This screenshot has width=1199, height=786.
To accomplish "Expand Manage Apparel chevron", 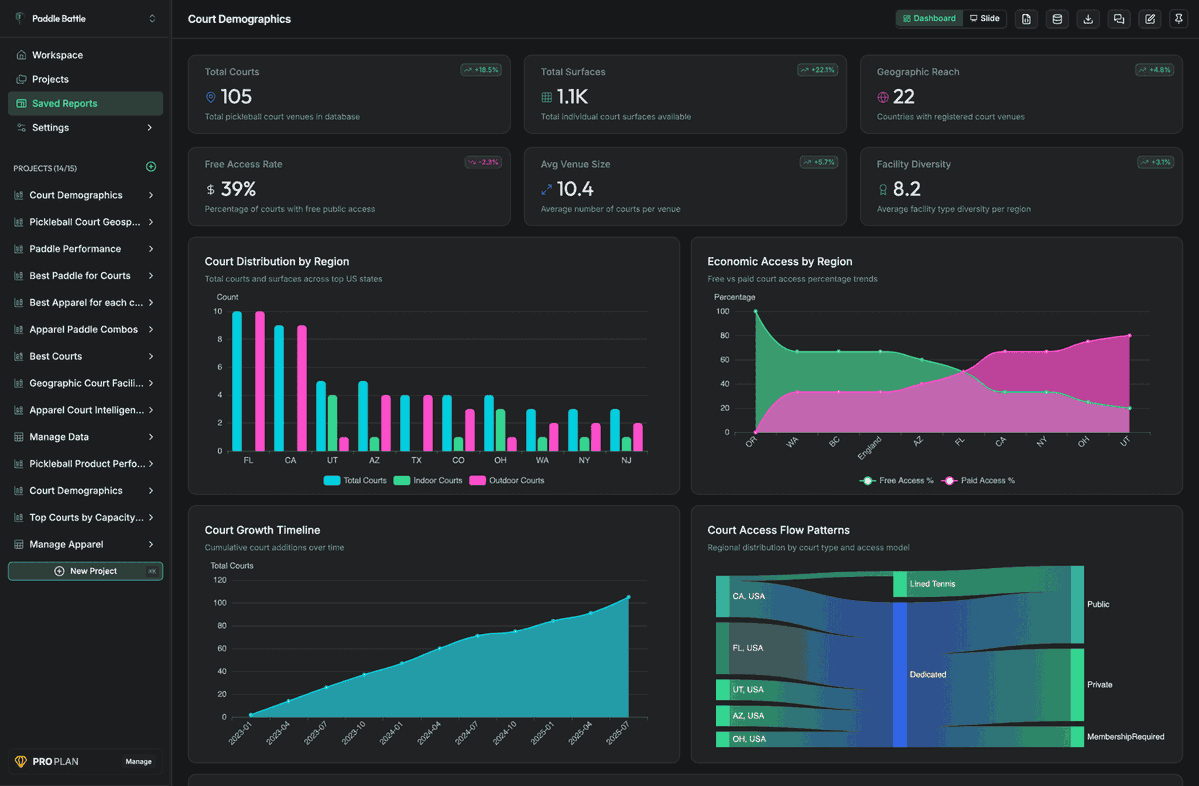I will point(151,544).
